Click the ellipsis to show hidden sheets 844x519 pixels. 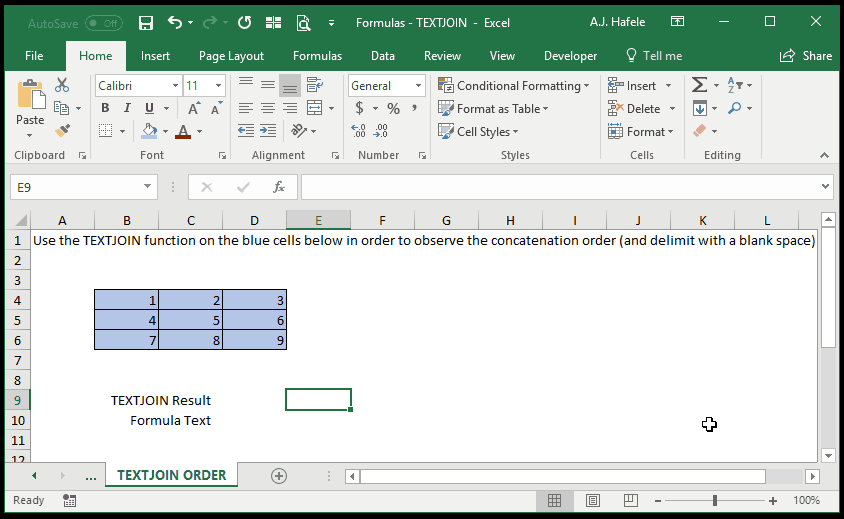pos(90,476)
